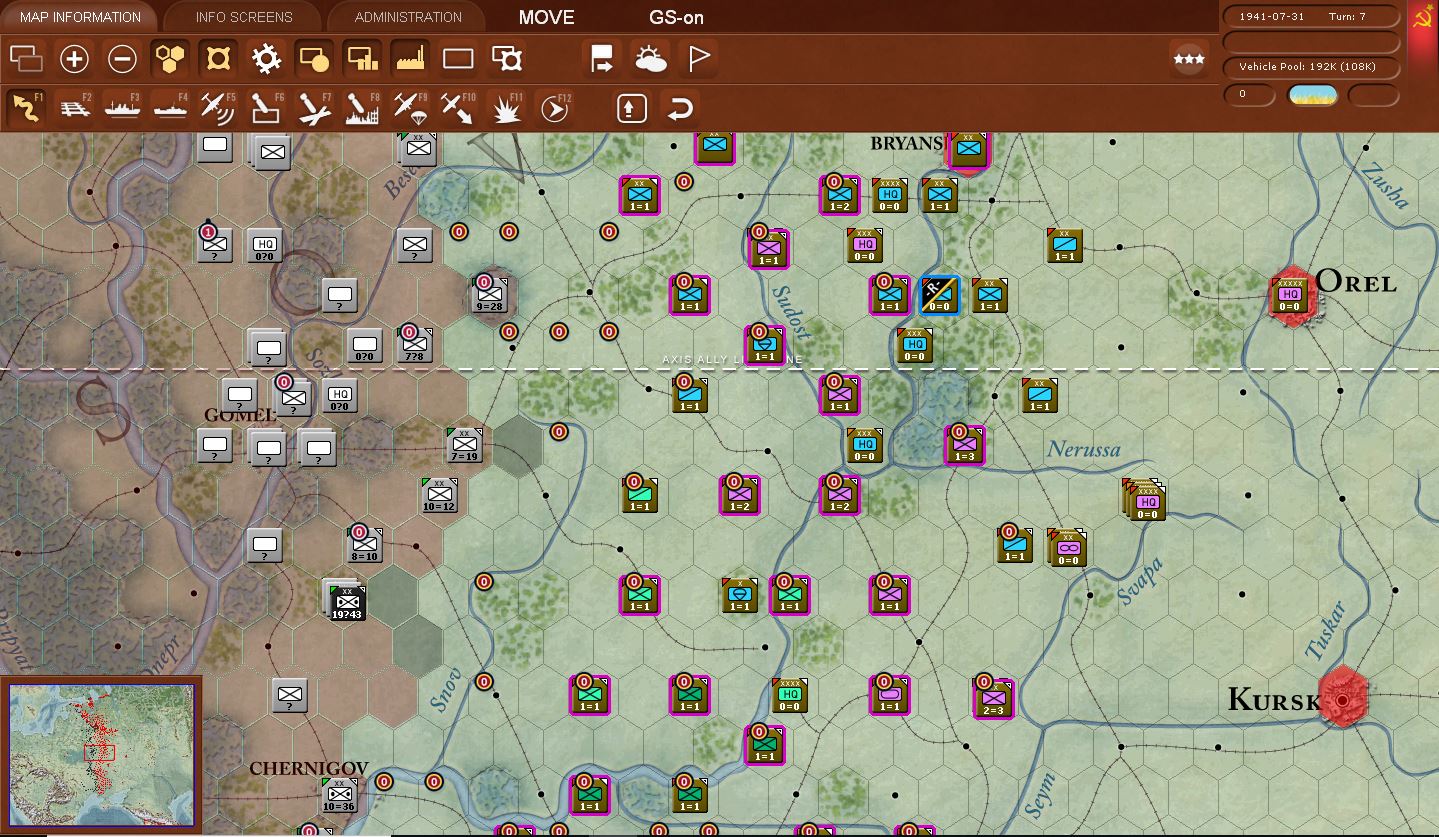The image size is (1439, 837).
Task: Select F12 mode icon
Action: coord(554,108)
